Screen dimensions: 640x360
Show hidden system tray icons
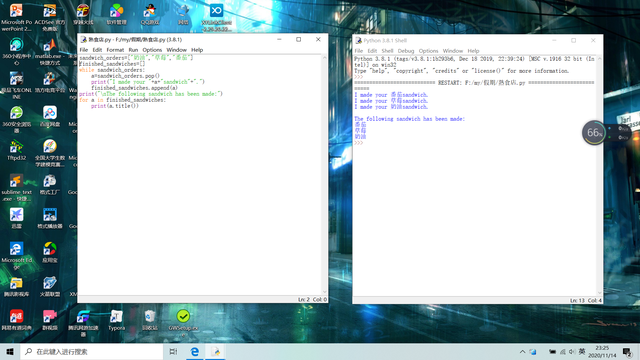click(522, 352)
